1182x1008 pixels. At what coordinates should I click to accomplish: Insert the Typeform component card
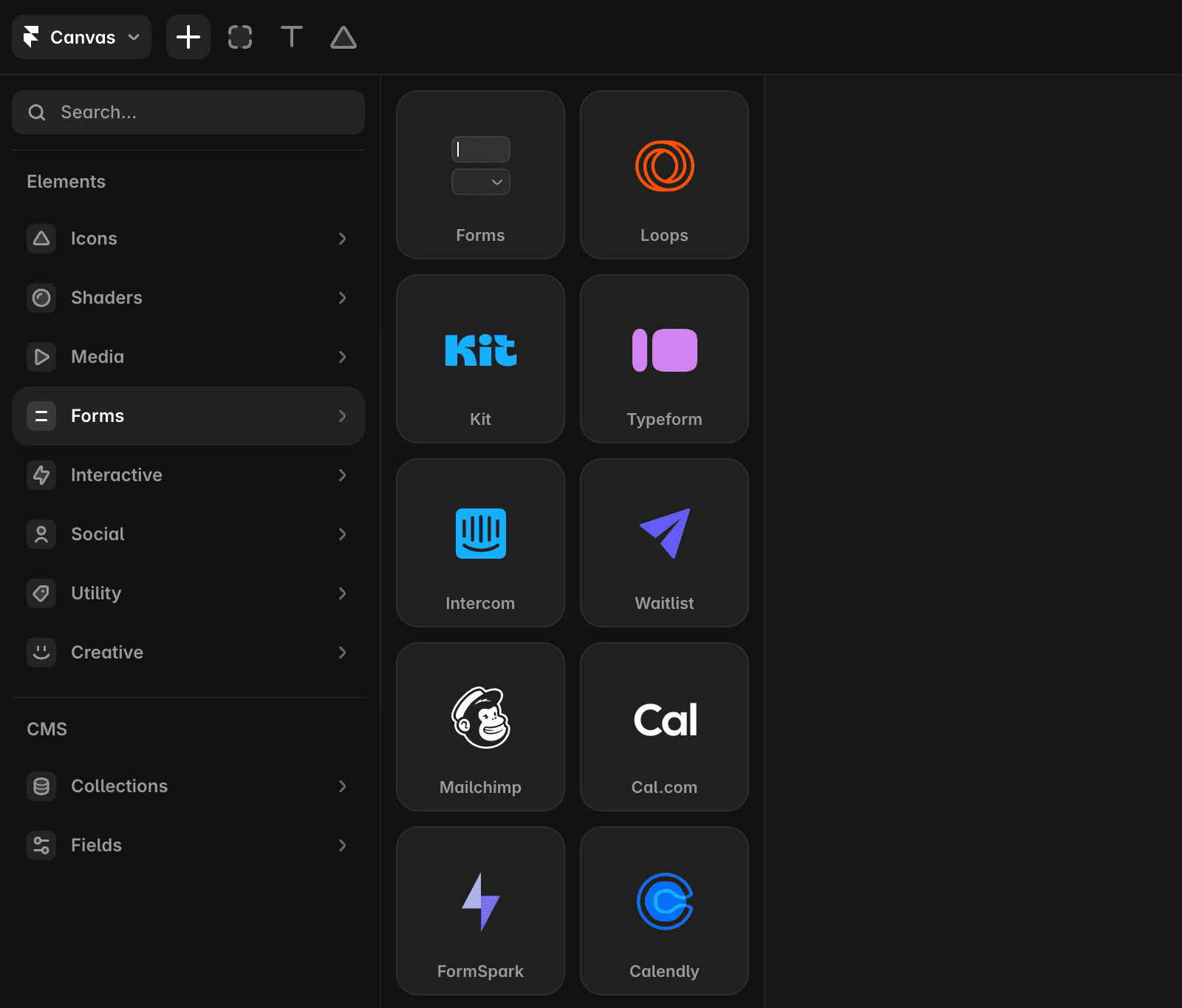[664, 358]
